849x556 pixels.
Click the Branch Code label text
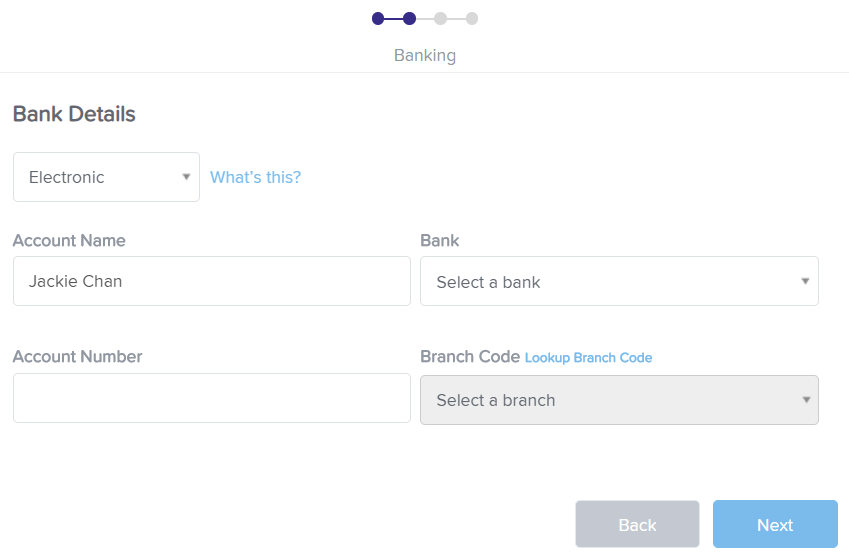(x=470, y=357)
